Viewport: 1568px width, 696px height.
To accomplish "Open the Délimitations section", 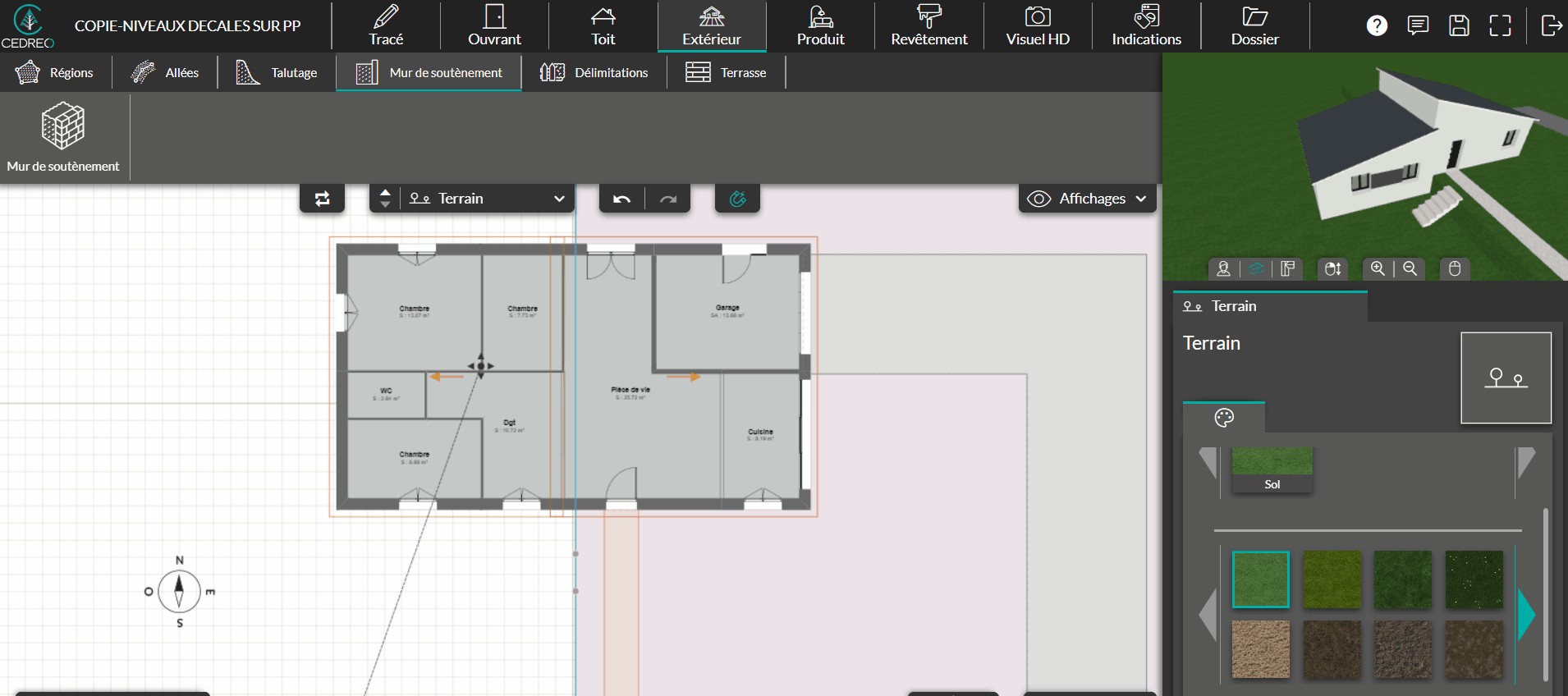I will click(x=594, y=72).
